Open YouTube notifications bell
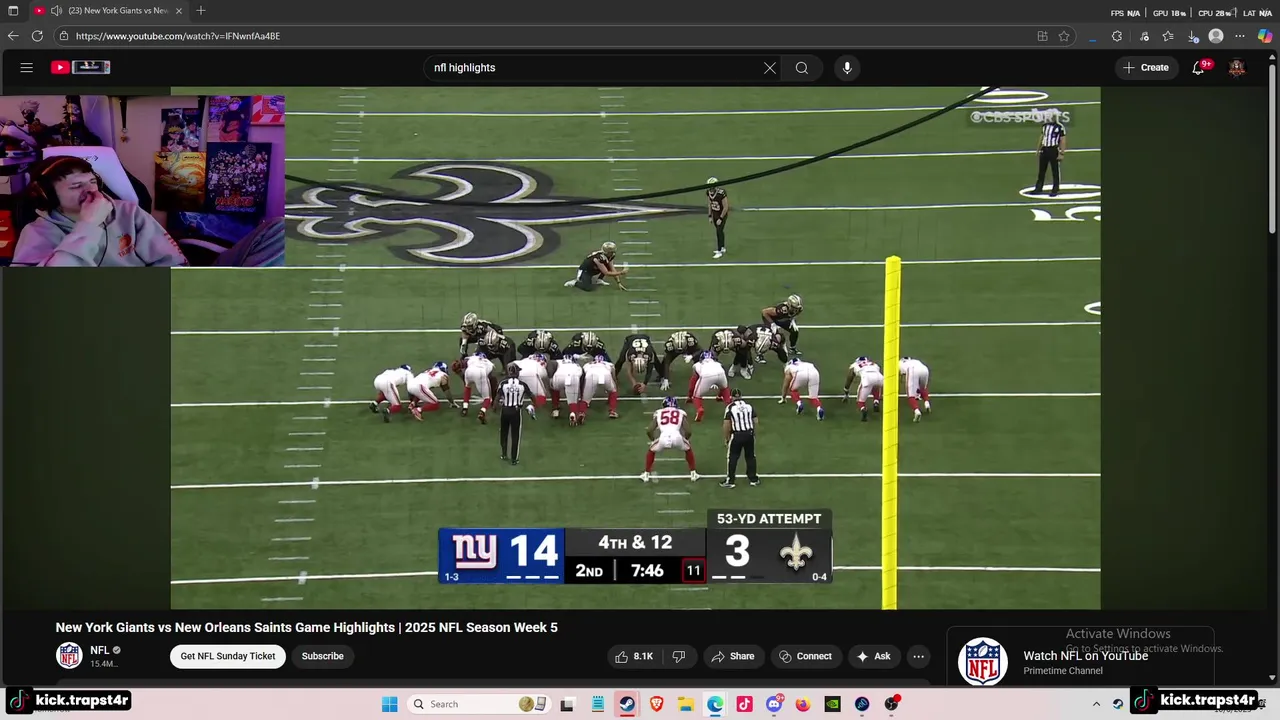The height and width of the screenshot is (720, 1280). (x=1198, y=68)
